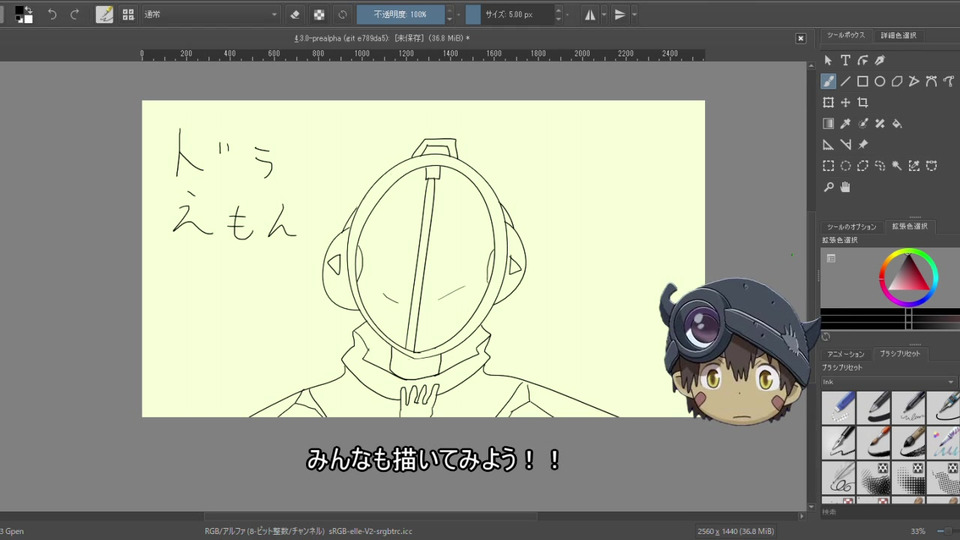Open the blending mode dropdown
Screen dimensions: 960x540
click(x=210, y=14)
